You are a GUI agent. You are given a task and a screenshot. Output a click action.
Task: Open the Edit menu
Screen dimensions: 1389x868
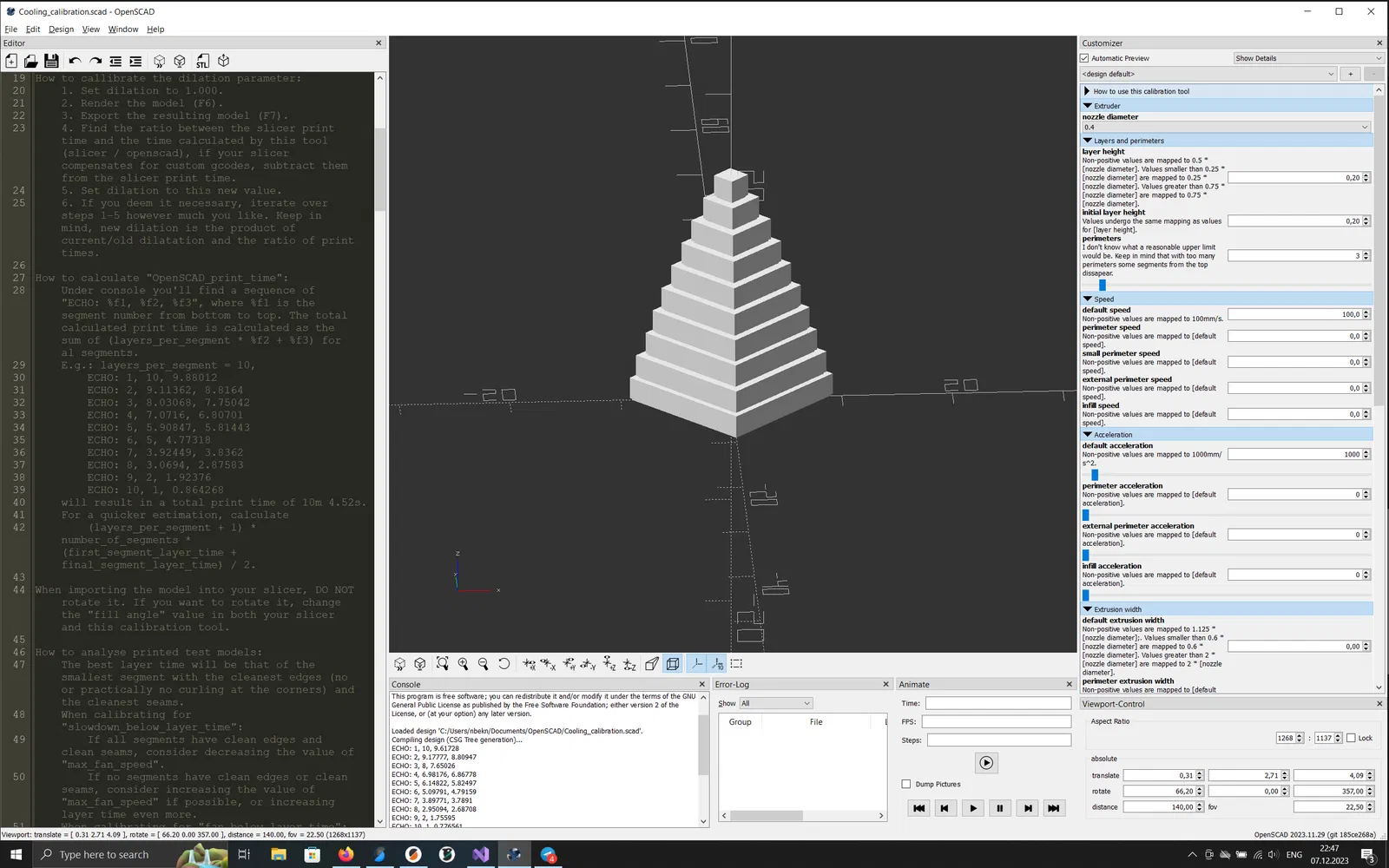click(33, 30)
